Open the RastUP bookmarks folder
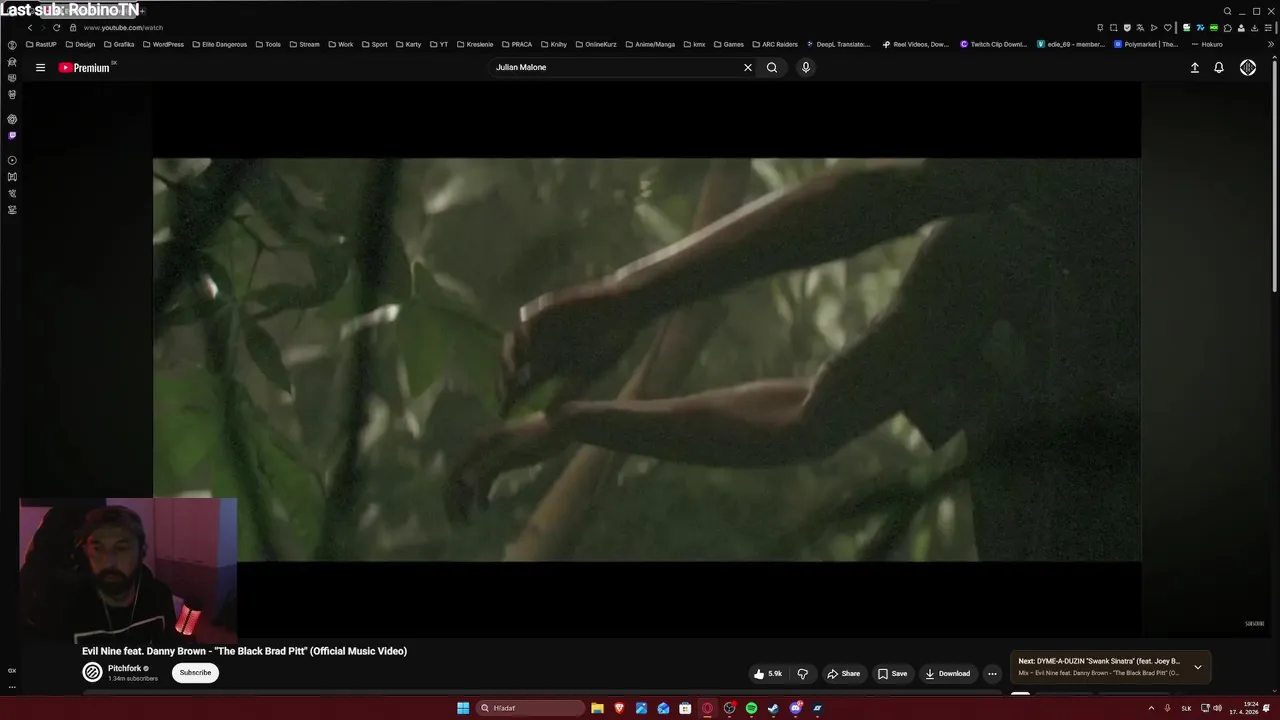 coord(41,44)
